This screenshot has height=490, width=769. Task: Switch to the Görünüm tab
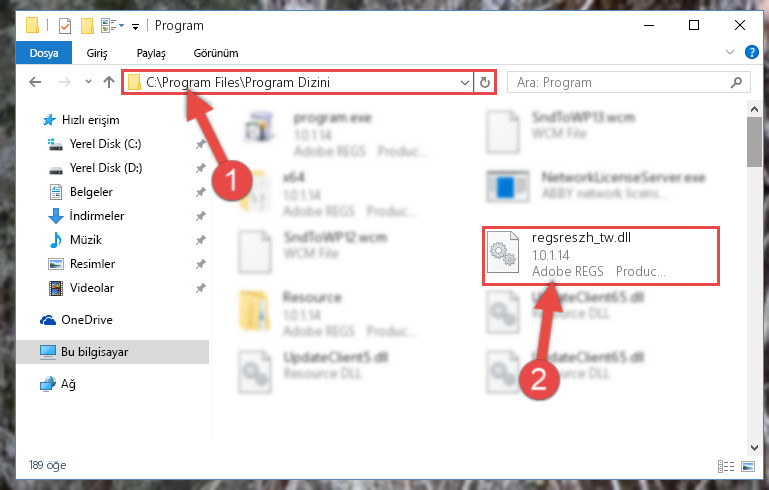click(216, 53)
